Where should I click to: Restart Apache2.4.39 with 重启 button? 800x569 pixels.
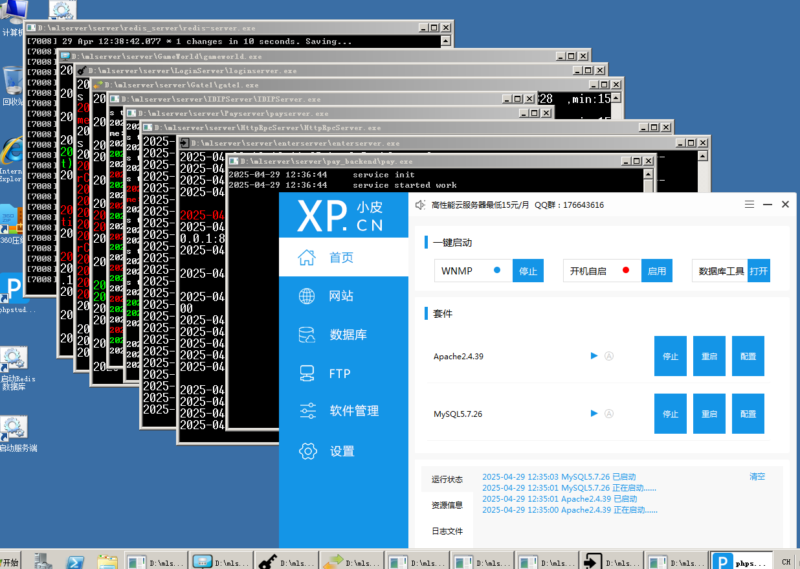click(709, 356)
